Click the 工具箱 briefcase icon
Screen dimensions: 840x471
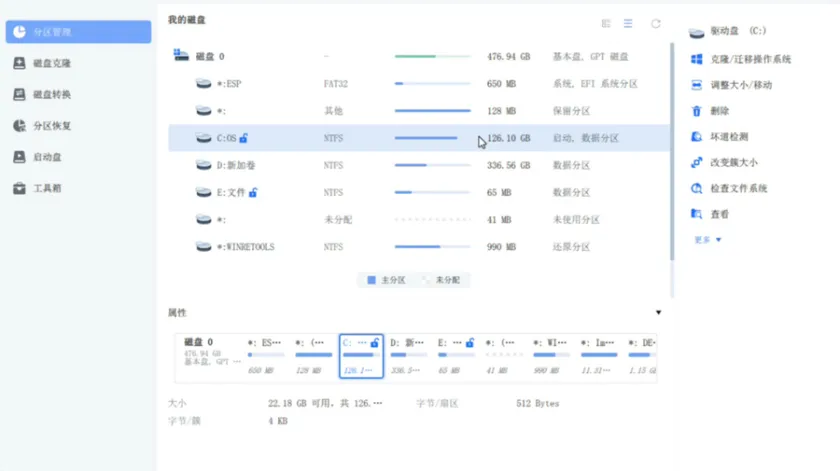[x=19, y=188]
